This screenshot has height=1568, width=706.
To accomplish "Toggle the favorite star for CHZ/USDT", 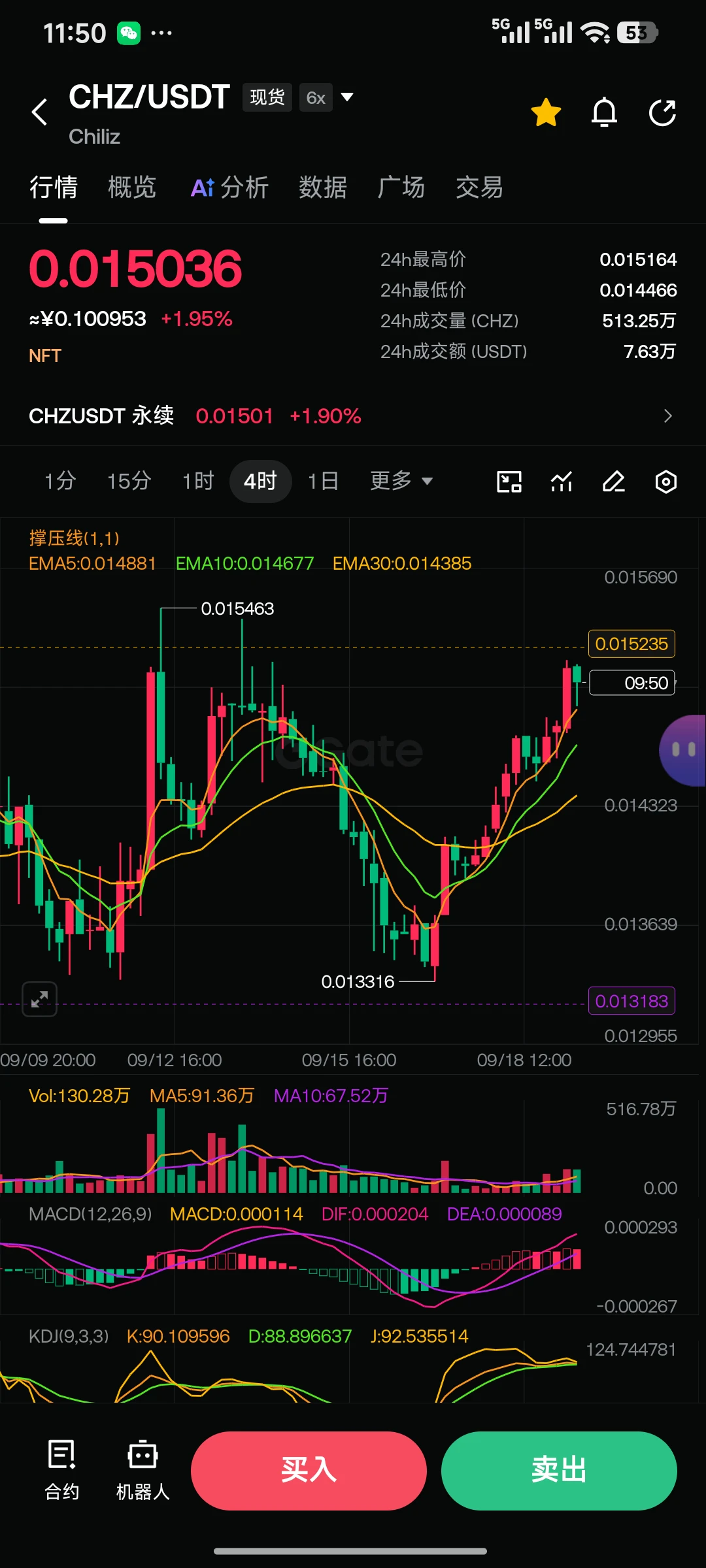I will 546,112.
